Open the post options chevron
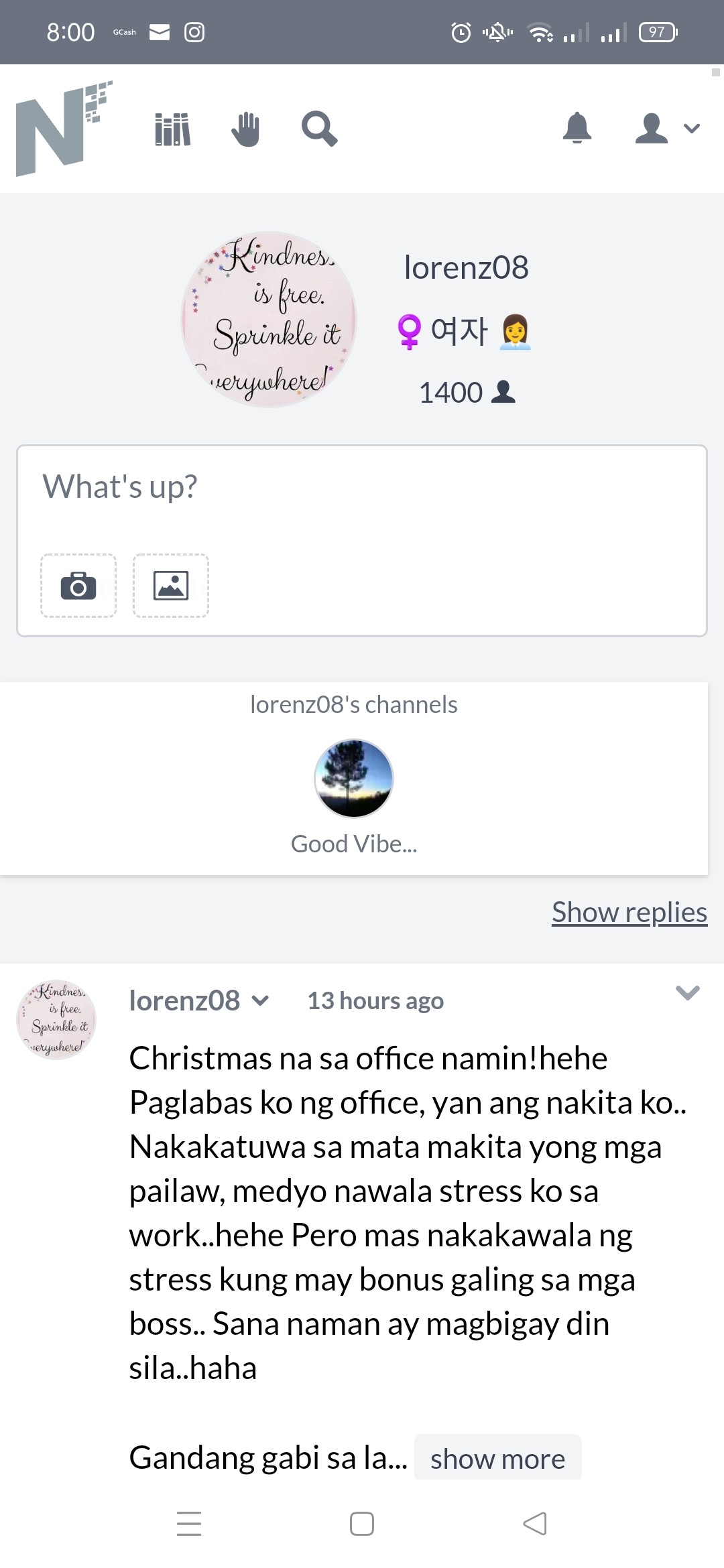 [688, 992]
